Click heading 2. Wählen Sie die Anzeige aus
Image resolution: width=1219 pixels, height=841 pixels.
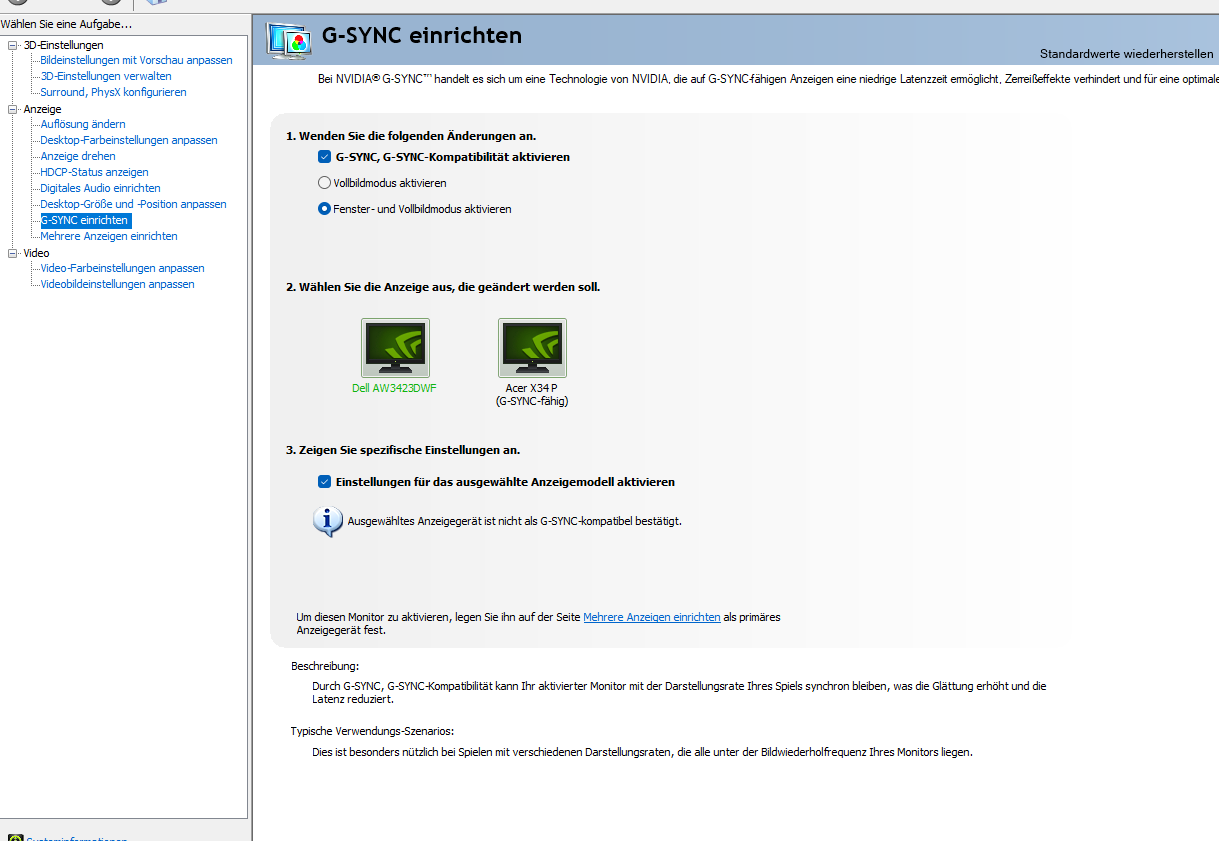(x=443, y=287)
